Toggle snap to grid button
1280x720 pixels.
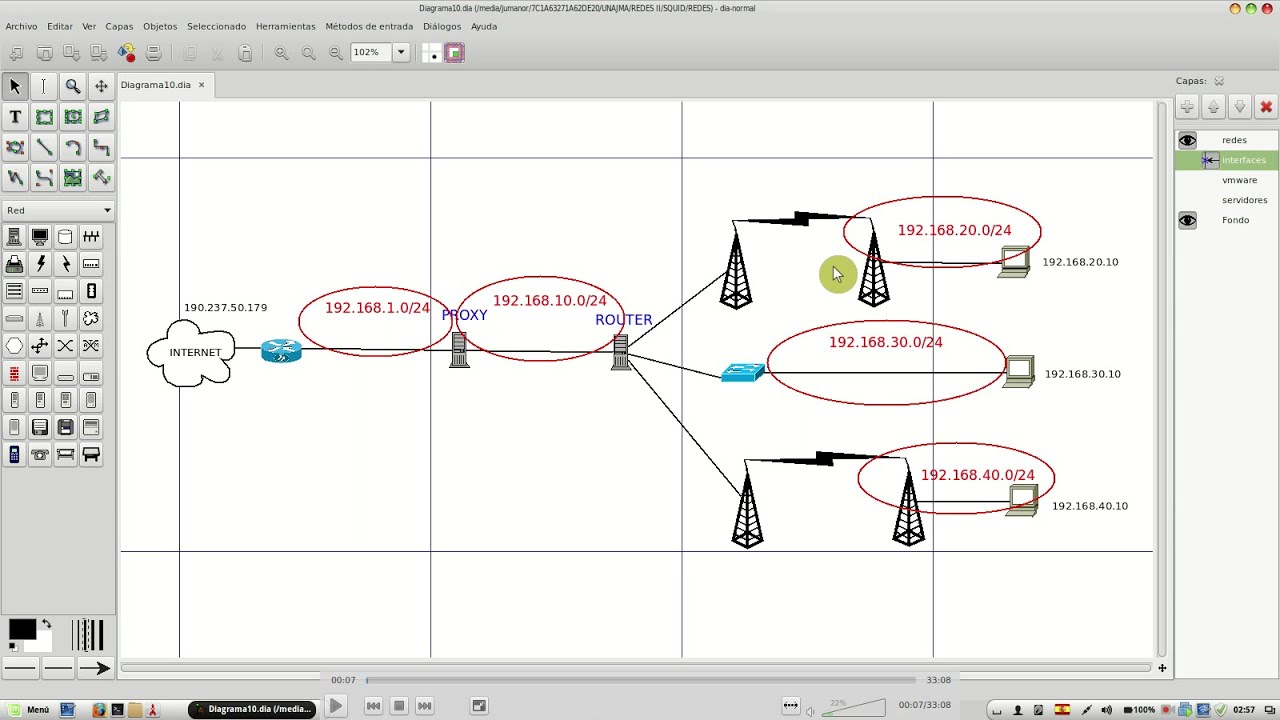point(431,52)
